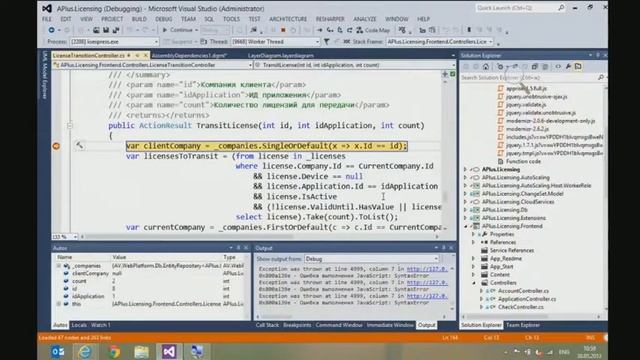Click View Code icon in Solution Explorer
Screen dimensions: 640x360
(x=558, y=67)
